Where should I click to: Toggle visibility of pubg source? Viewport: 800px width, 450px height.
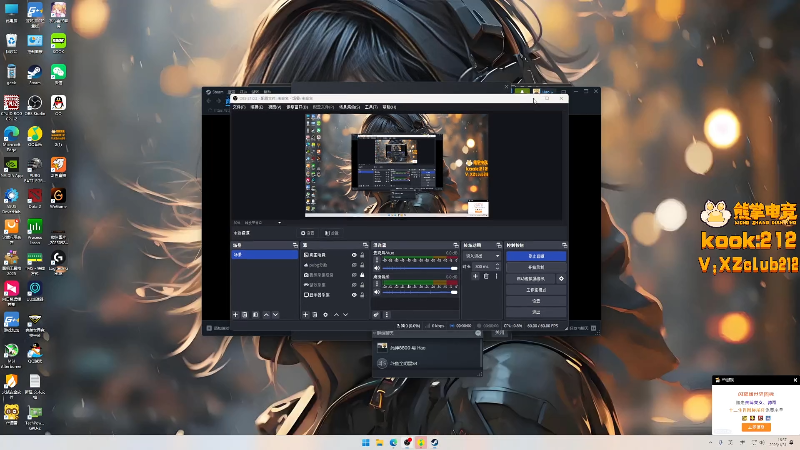click(354, 265)
